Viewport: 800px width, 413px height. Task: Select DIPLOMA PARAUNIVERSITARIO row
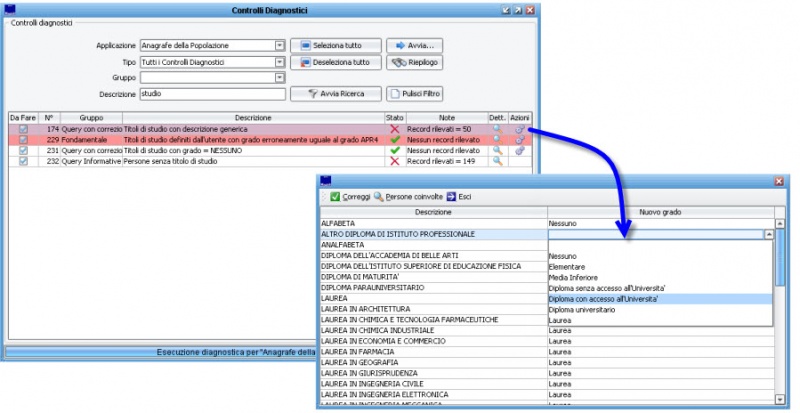(x=434, y=288)
